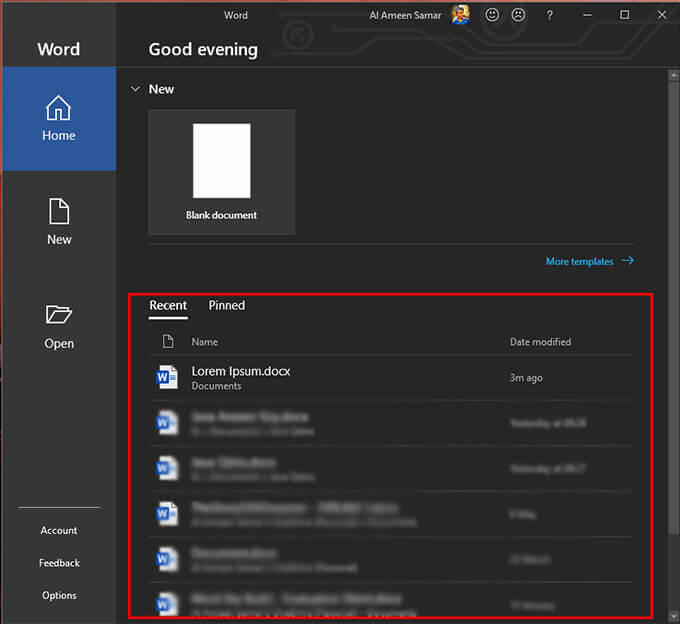Click the smiley face feedback icon

pyautogui.click(x=492, y=15)
